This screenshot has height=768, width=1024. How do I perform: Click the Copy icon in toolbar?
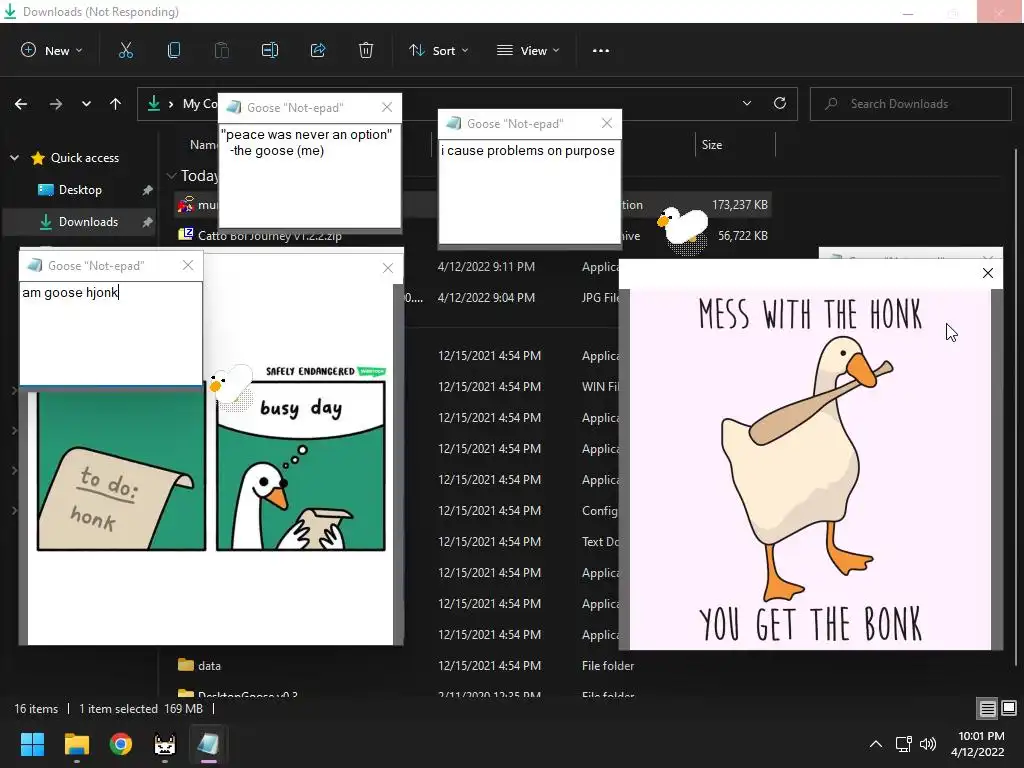[x=174, y=50]
